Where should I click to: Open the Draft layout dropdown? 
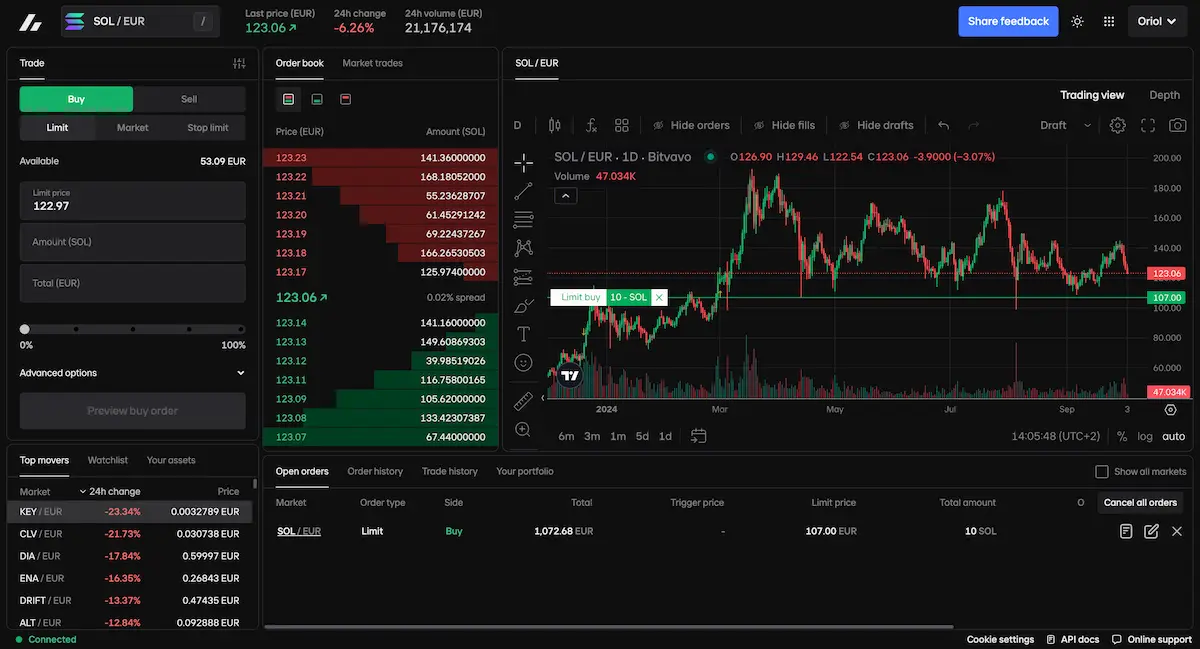click(1066, 125)
